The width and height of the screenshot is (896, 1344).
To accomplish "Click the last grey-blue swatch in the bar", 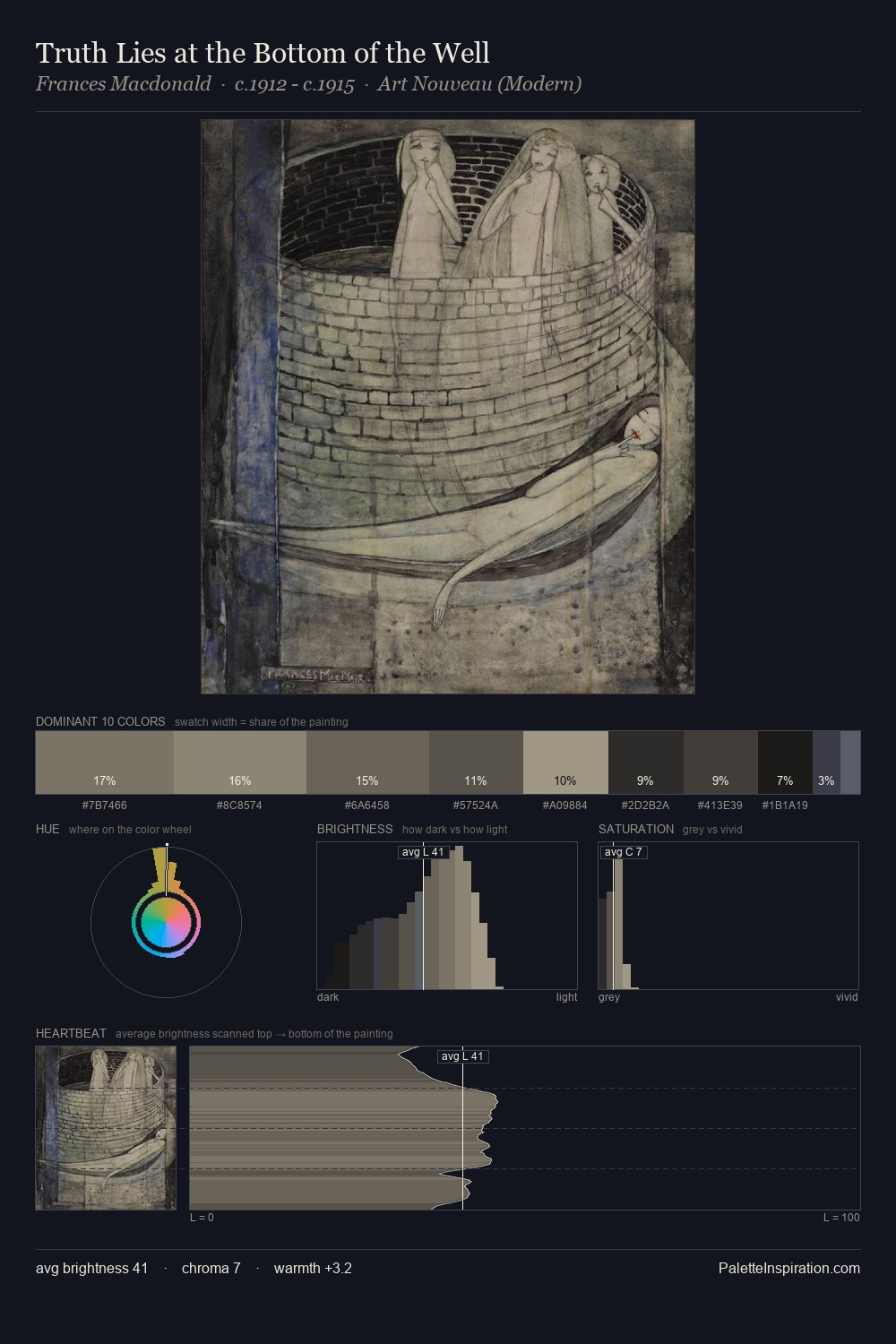I will pyautogui.click(x=850, y=762).
